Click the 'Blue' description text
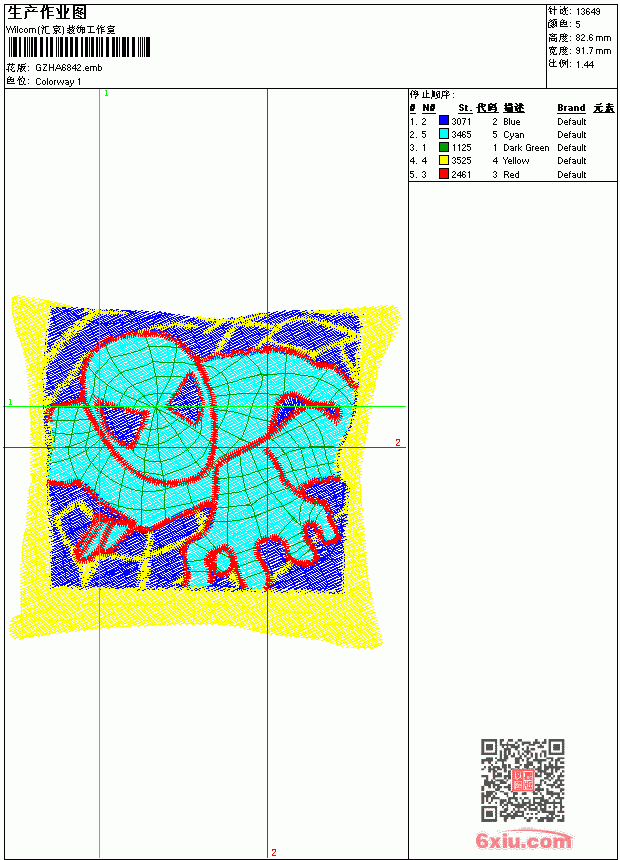 tap(511, 122)
